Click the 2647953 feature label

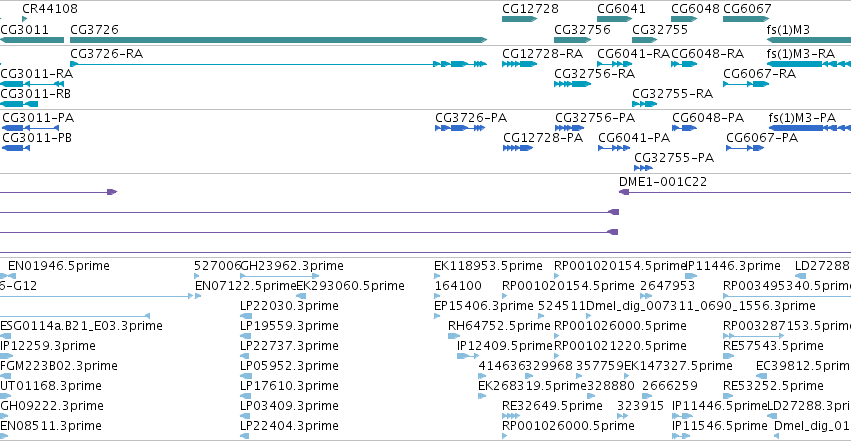click(x=668, y=286)
